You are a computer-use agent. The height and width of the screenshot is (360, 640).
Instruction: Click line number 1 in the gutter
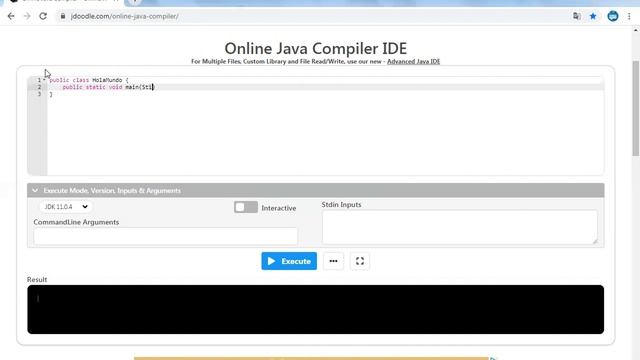click(x=39, y=80)
